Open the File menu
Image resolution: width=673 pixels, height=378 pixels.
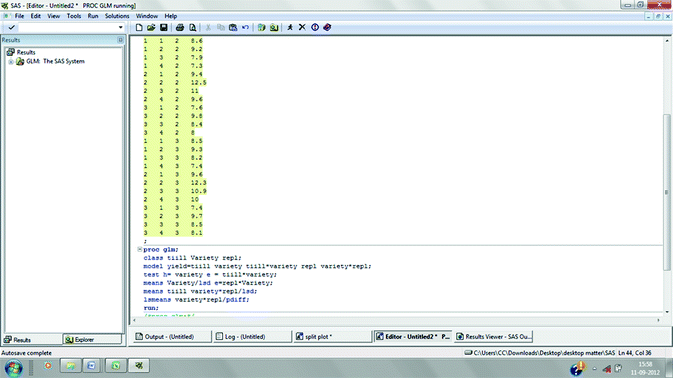coord(19,16)
